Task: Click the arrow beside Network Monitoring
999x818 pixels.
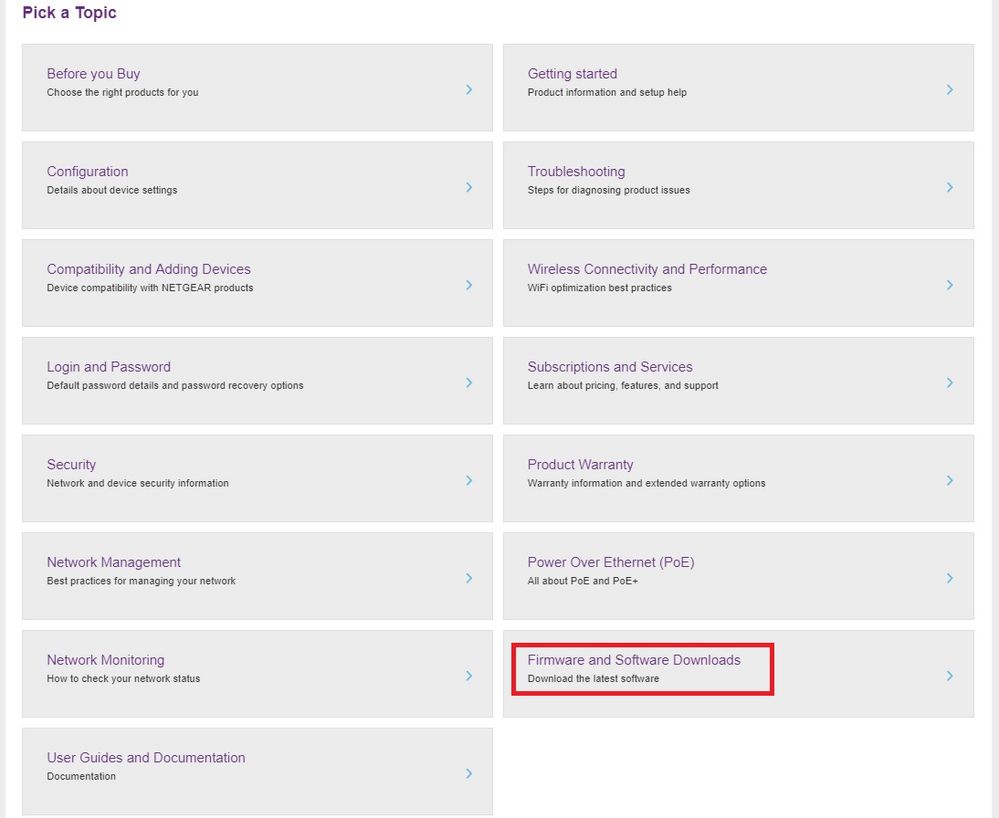Action: click(x=468, y=676)
